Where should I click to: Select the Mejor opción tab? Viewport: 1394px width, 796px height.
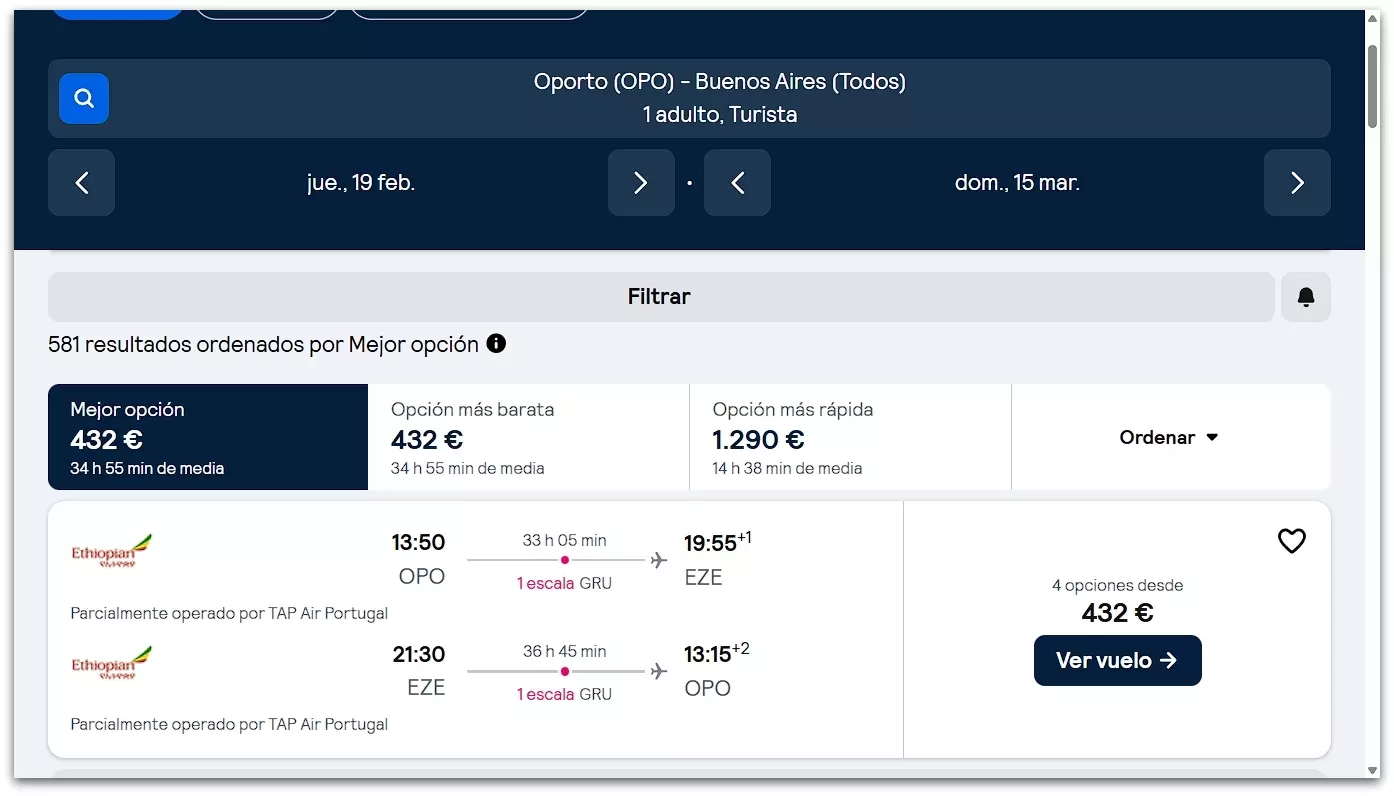click(208, 437)
